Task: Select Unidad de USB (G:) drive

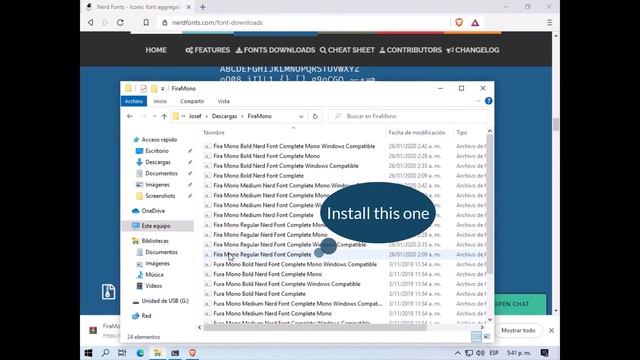Action: [165, 301]
